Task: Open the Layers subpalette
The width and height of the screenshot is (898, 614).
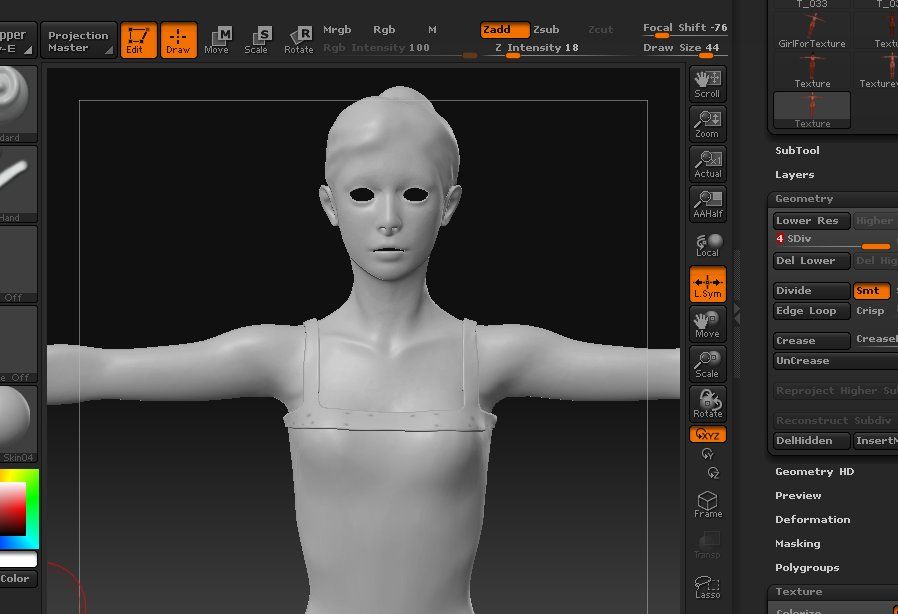Action: (794, 175)
